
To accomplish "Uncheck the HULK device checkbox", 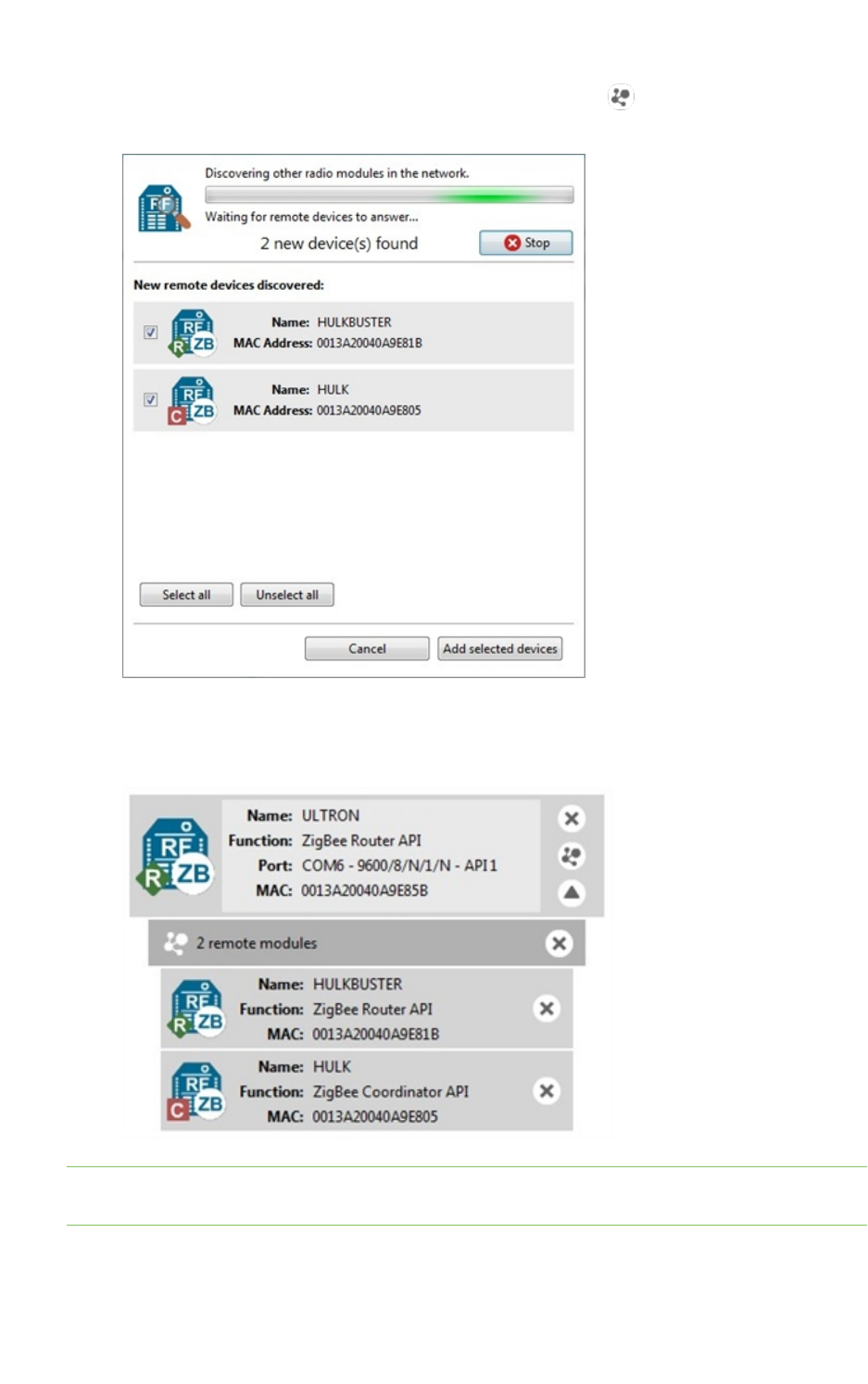I will point(150,399).
